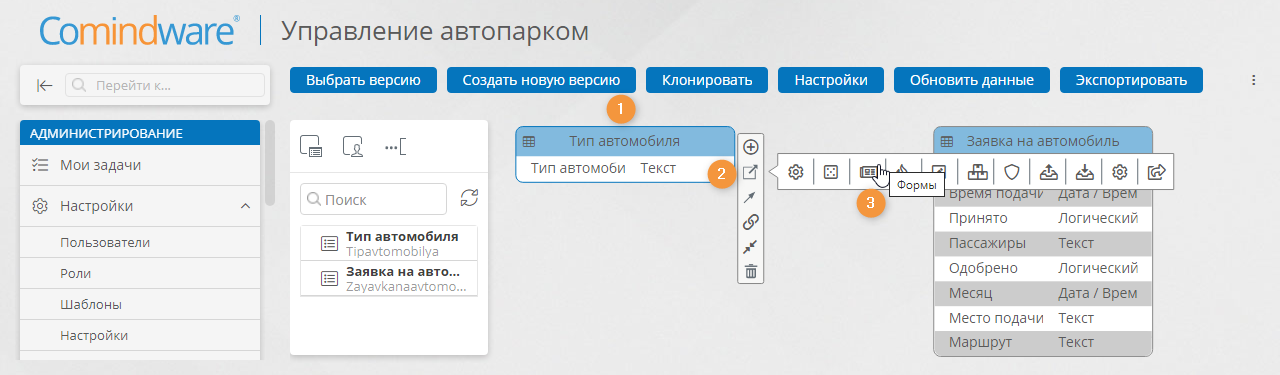The width and height of the screenshot is (1280, 375).
Task: Refresh the template list with the circular arrows
Action: [x=469, y=198]
